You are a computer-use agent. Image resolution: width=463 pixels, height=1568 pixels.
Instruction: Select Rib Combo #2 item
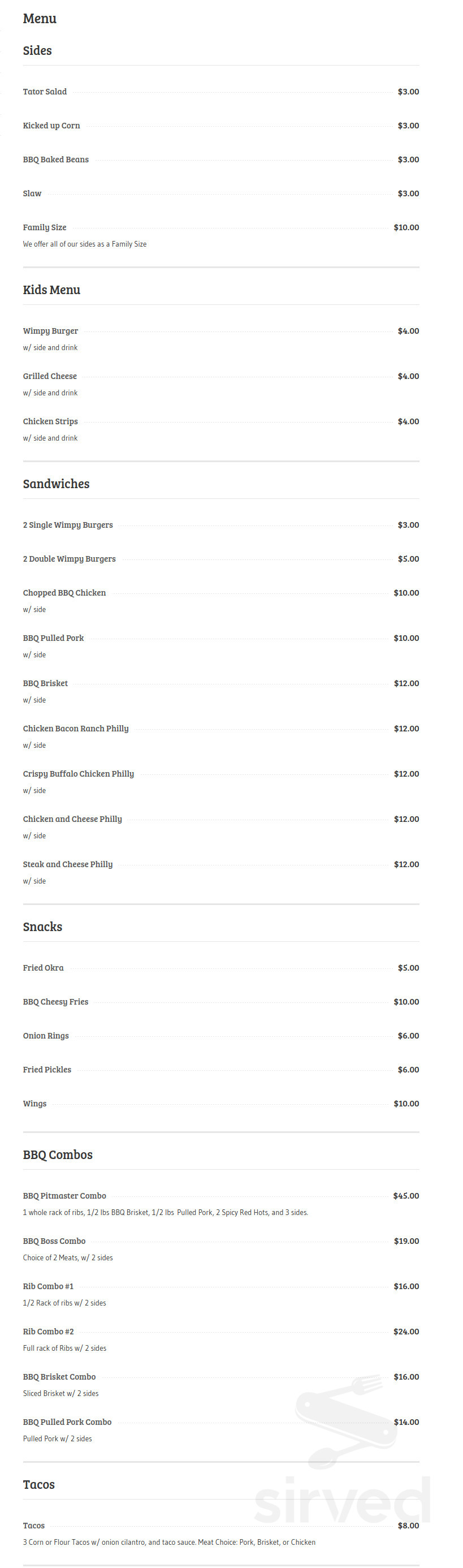49,1332
